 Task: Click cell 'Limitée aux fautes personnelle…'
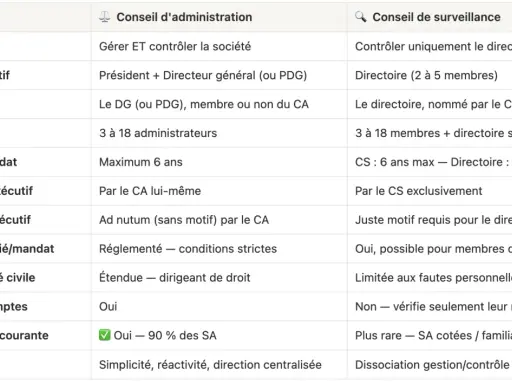pyautogui.click(x=430, y=278)
